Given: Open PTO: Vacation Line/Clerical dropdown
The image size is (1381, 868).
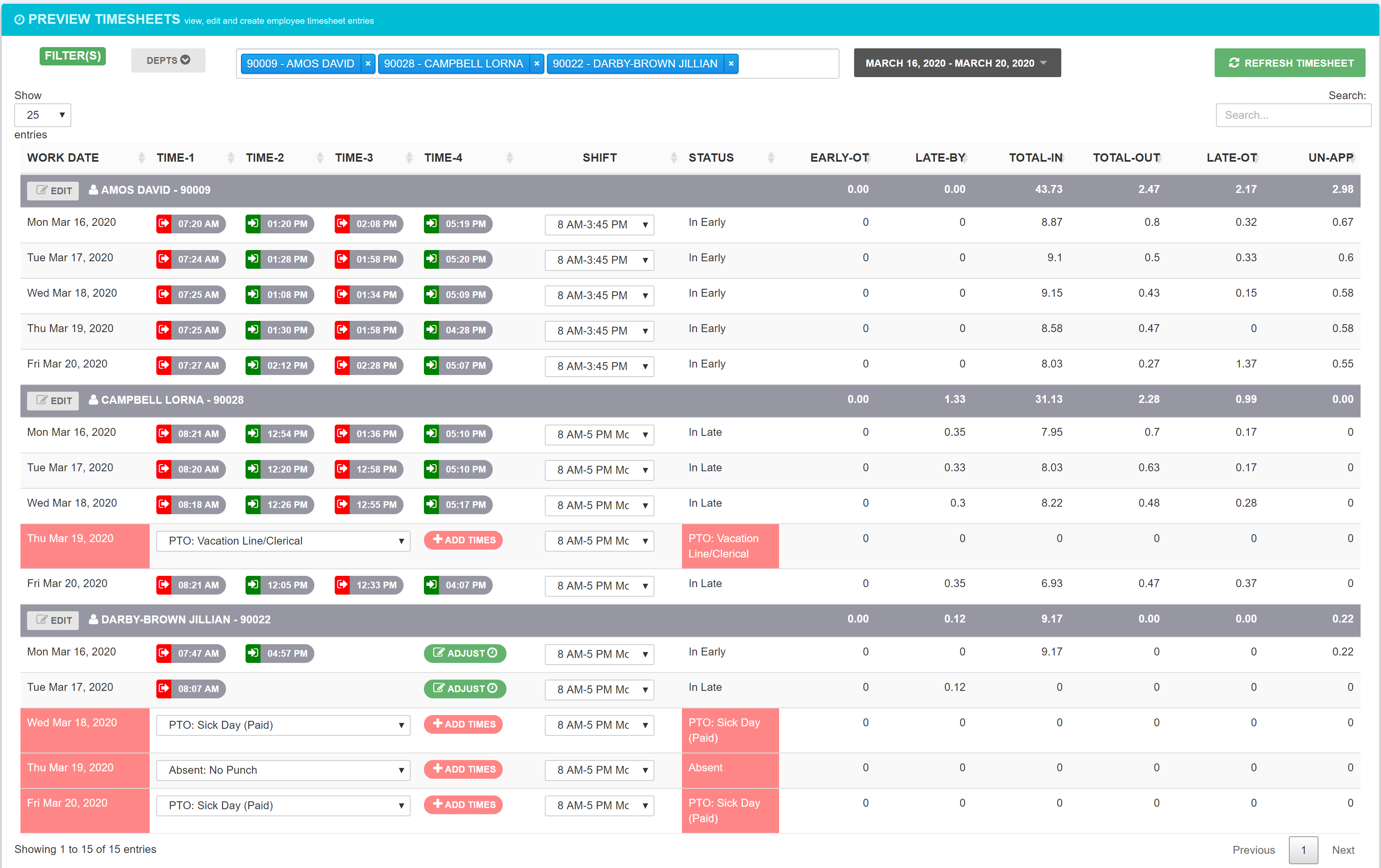Looking at the screenshot, I should point(283,540).
